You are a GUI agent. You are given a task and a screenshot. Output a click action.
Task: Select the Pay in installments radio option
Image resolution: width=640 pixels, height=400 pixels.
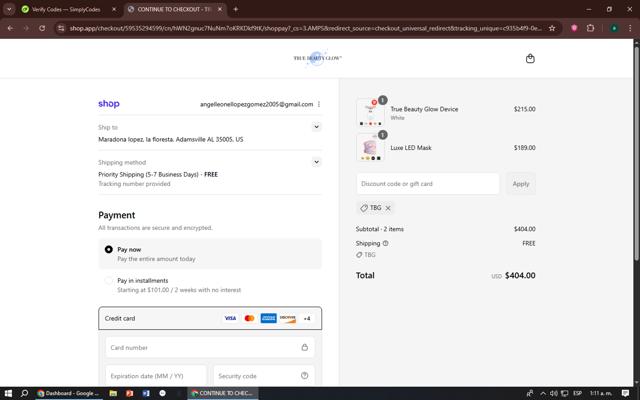click(x=109, y=280)
